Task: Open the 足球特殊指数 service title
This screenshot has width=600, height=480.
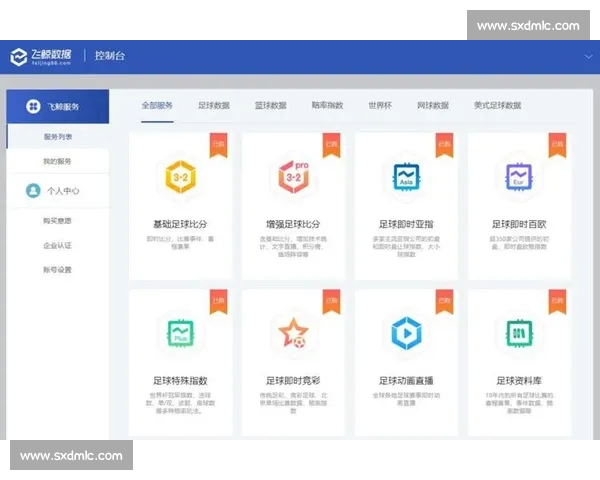Action: [180, 381]
